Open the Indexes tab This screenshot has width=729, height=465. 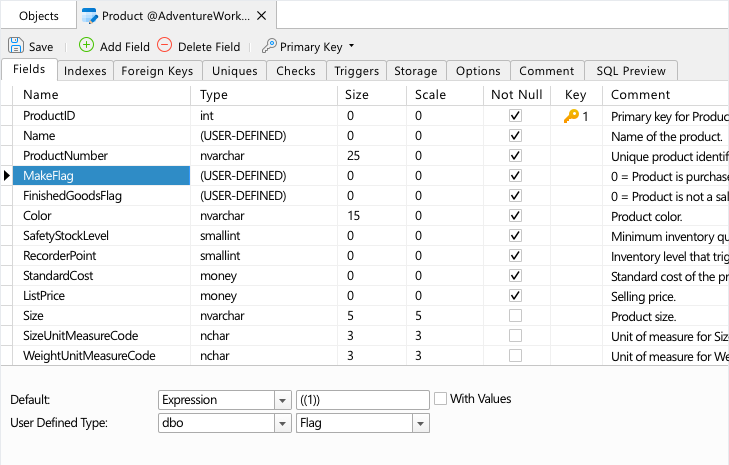pos(85,71)
